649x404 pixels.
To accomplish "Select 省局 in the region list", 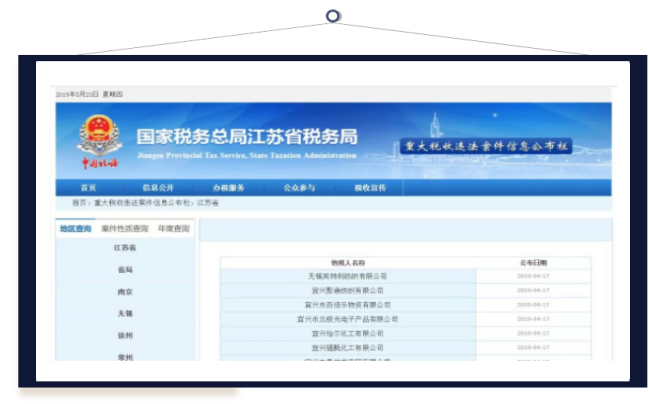I will click(125, 270).
